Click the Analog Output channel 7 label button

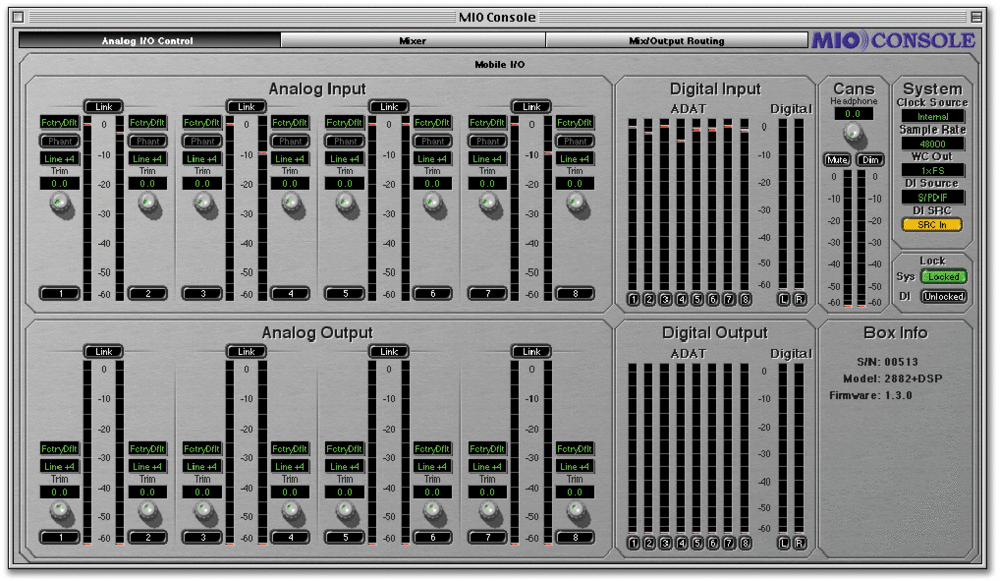click(488, 538)
